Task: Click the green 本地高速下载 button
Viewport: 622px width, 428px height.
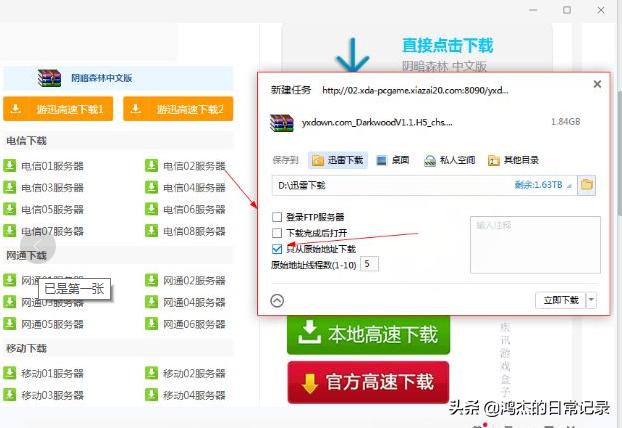Action: (x=368, y=335)
